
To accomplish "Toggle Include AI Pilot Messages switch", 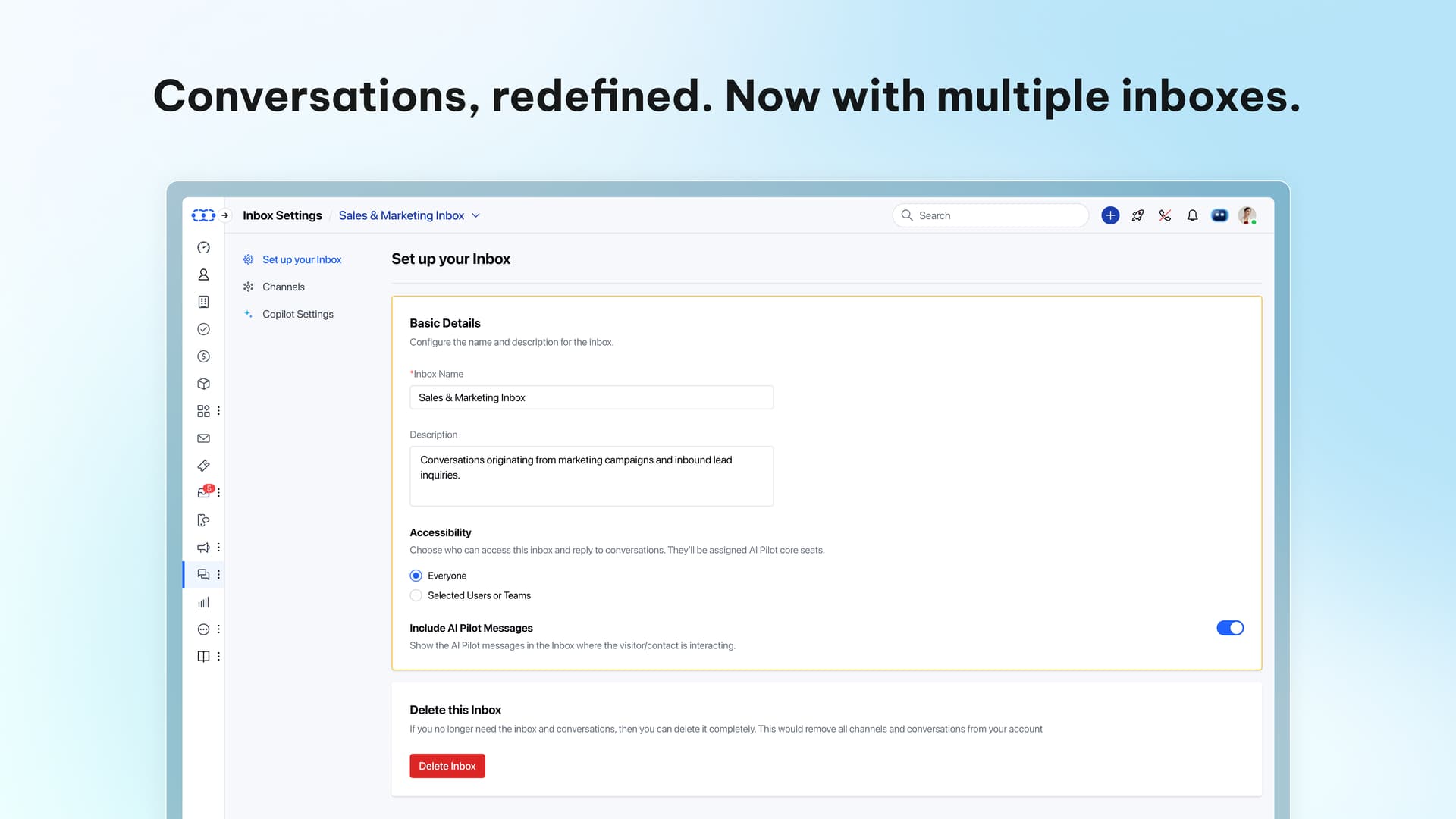I will (1229, 628).
